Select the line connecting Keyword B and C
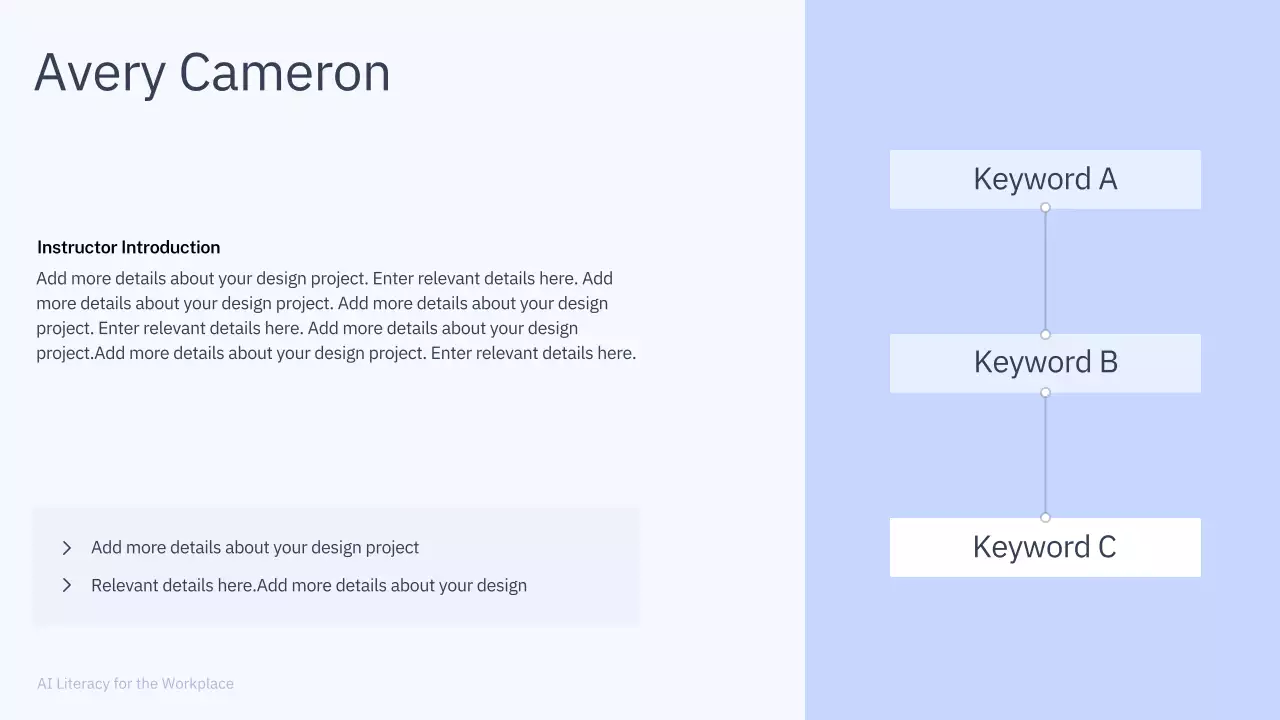This screenshot has height=720, width=1280. [1045, 455]
